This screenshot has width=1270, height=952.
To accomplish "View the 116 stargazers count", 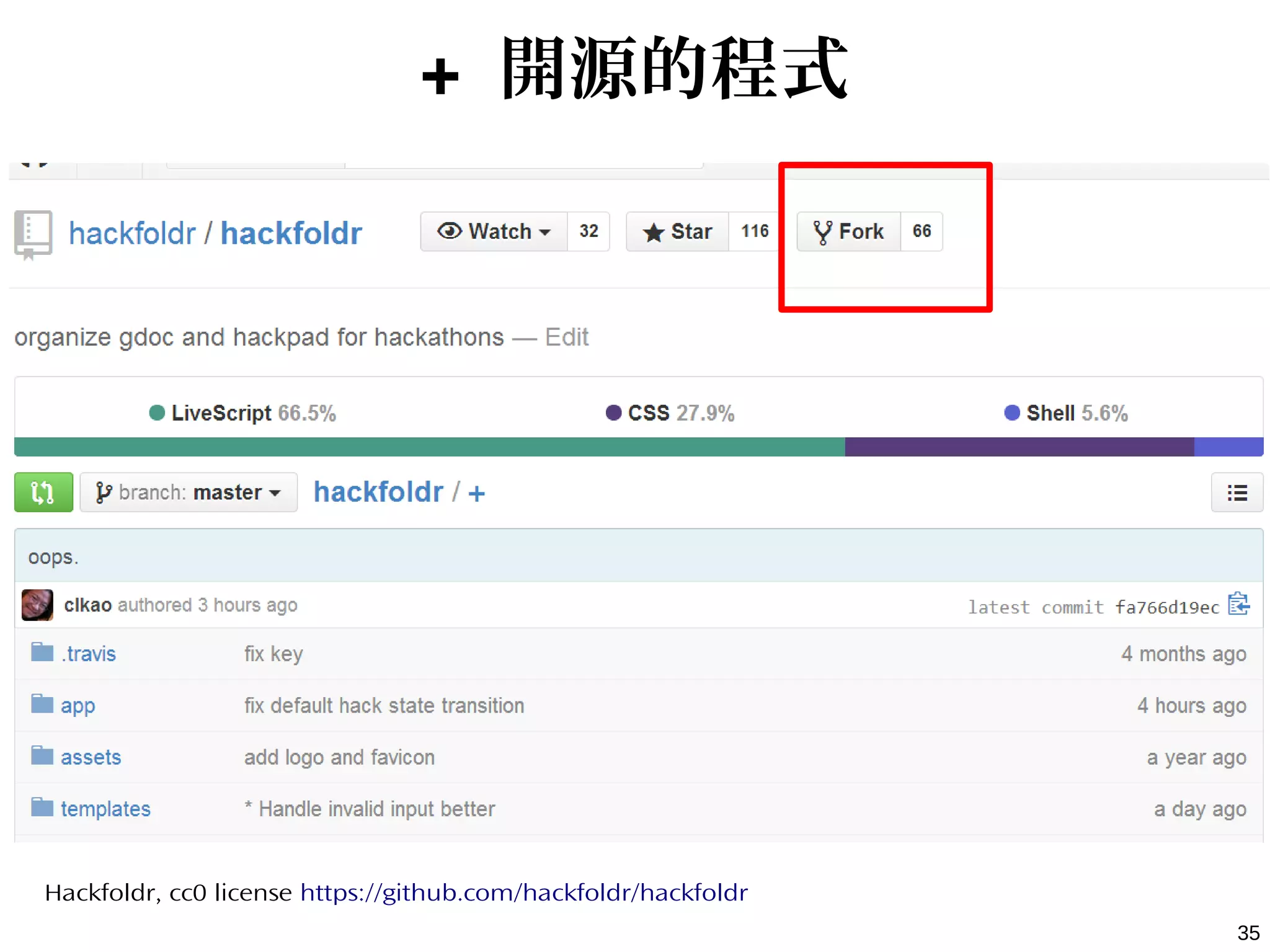I will (754, 231).
